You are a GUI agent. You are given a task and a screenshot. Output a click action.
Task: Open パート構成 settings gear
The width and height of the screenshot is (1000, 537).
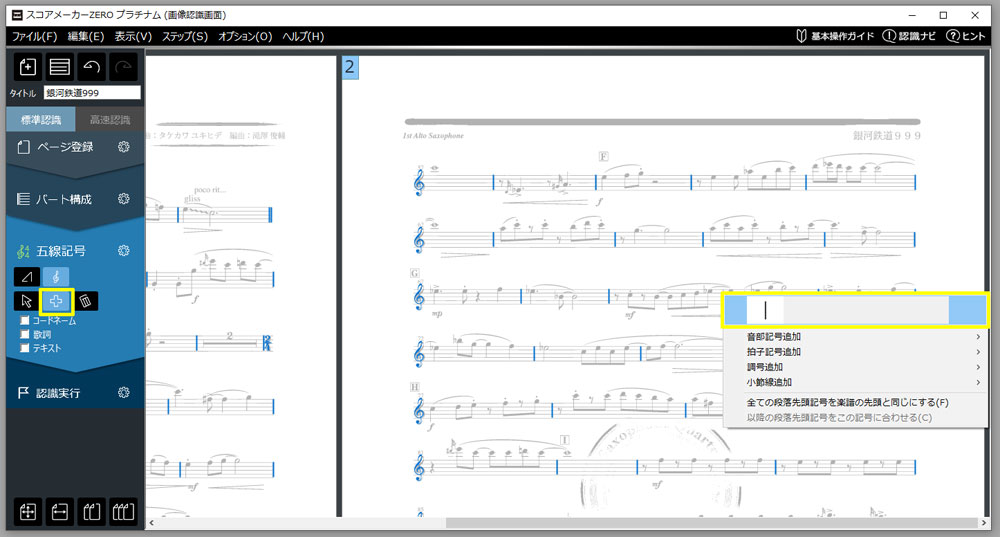point(124,199)
